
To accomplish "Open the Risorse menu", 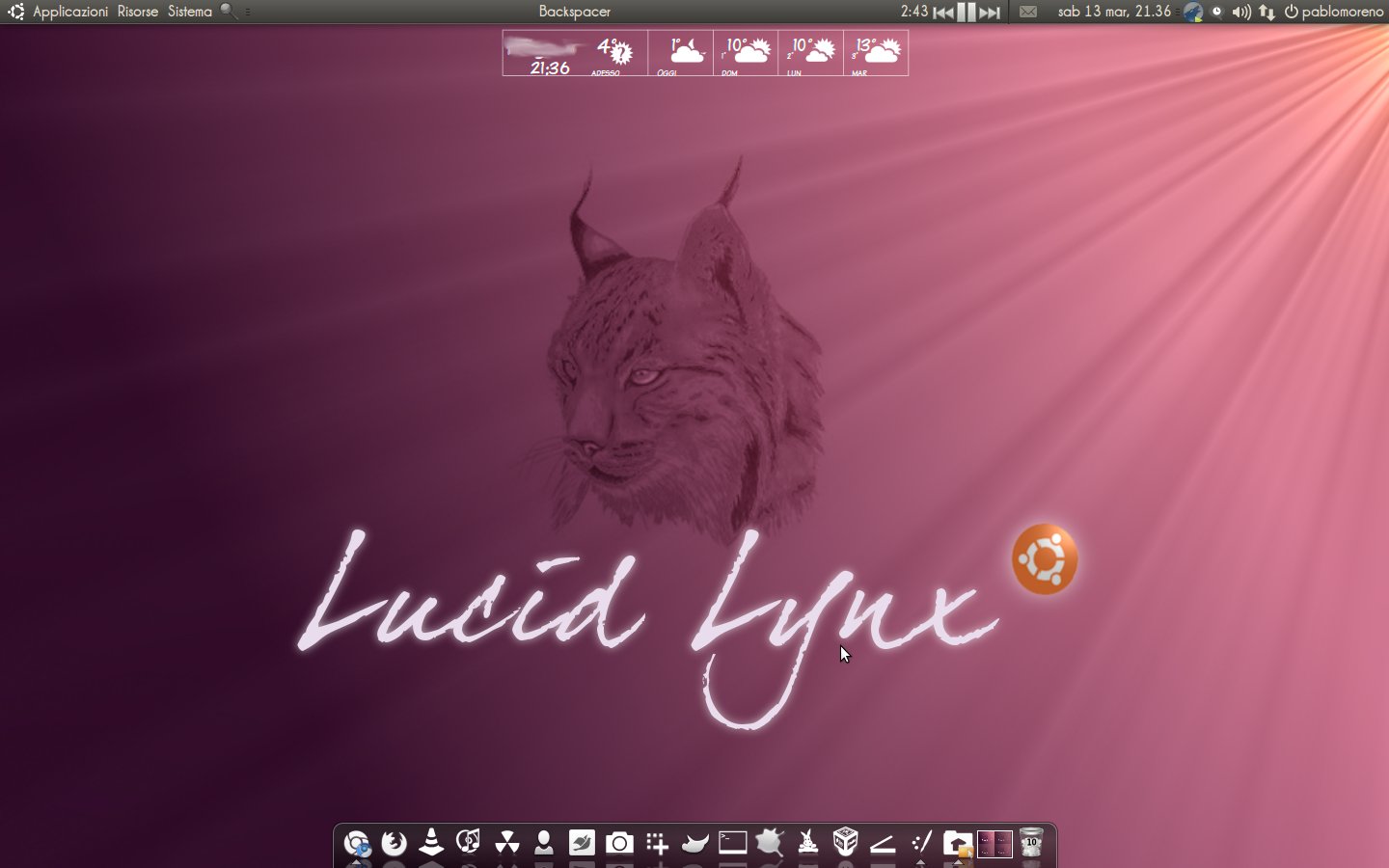I will (x=138, y=12).
